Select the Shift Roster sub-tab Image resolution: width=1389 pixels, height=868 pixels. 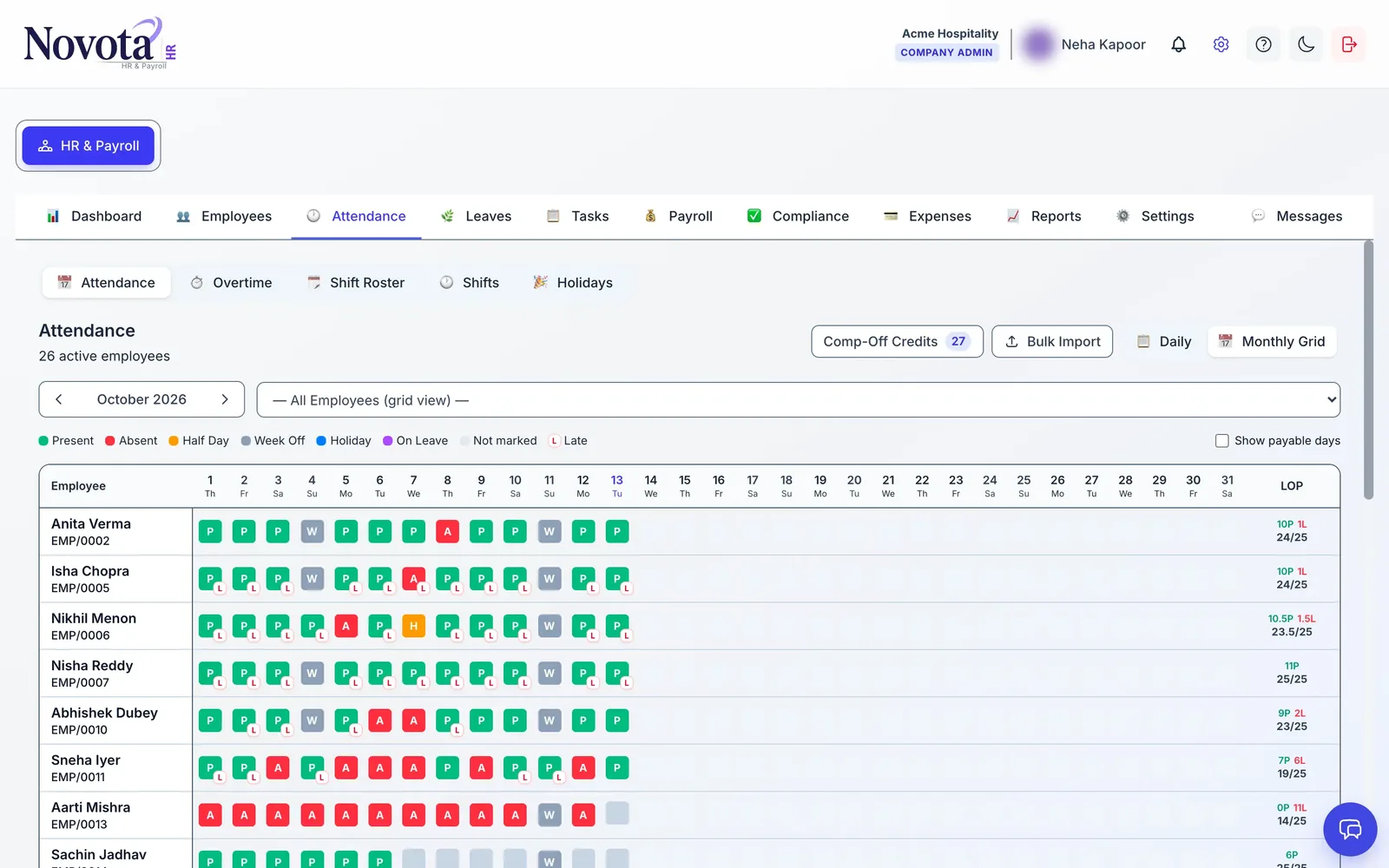pyautogui.click(x=356, y=283)
